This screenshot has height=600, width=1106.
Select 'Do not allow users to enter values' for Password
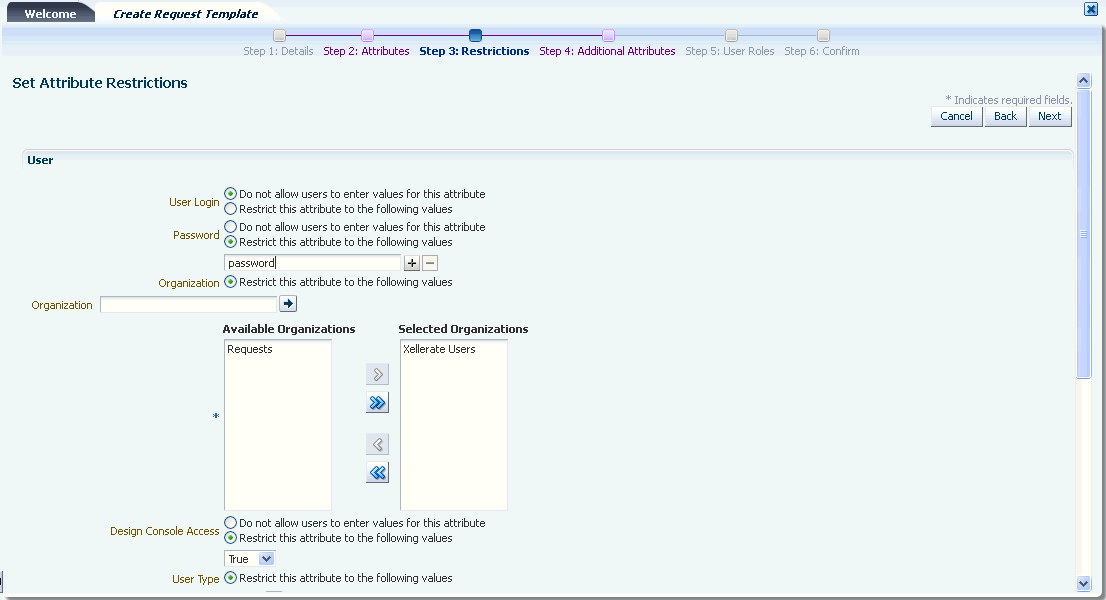(229, 227)
